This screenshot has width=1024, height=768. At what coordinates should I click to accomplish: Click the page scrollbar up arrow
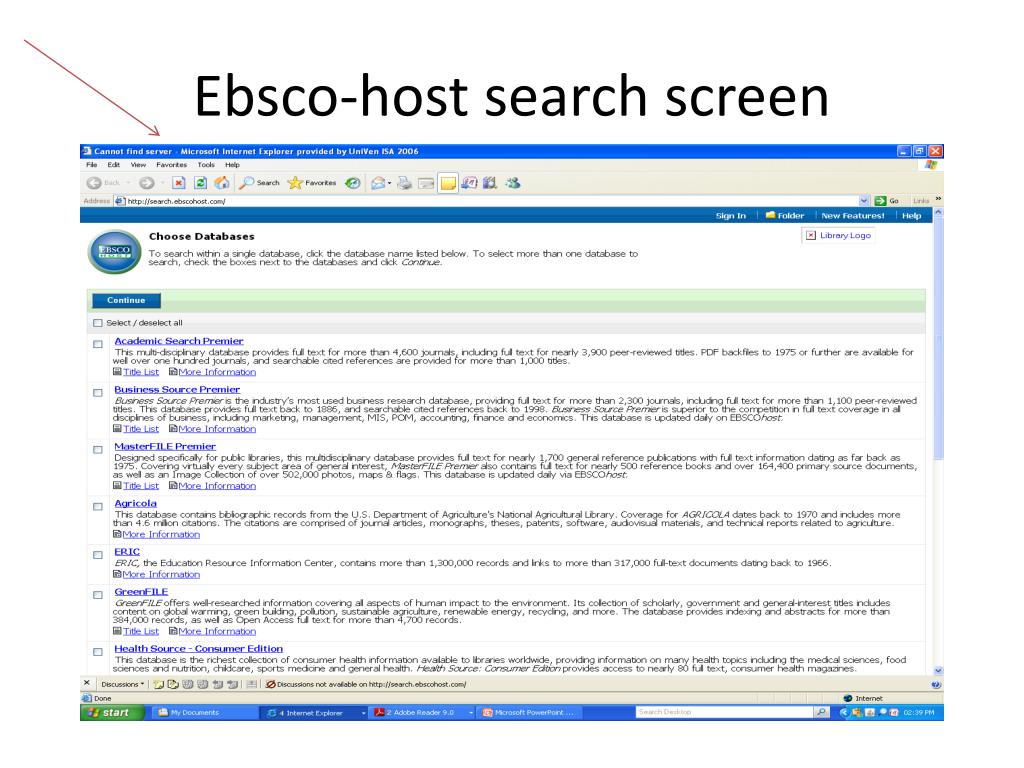tap(938, 213)
